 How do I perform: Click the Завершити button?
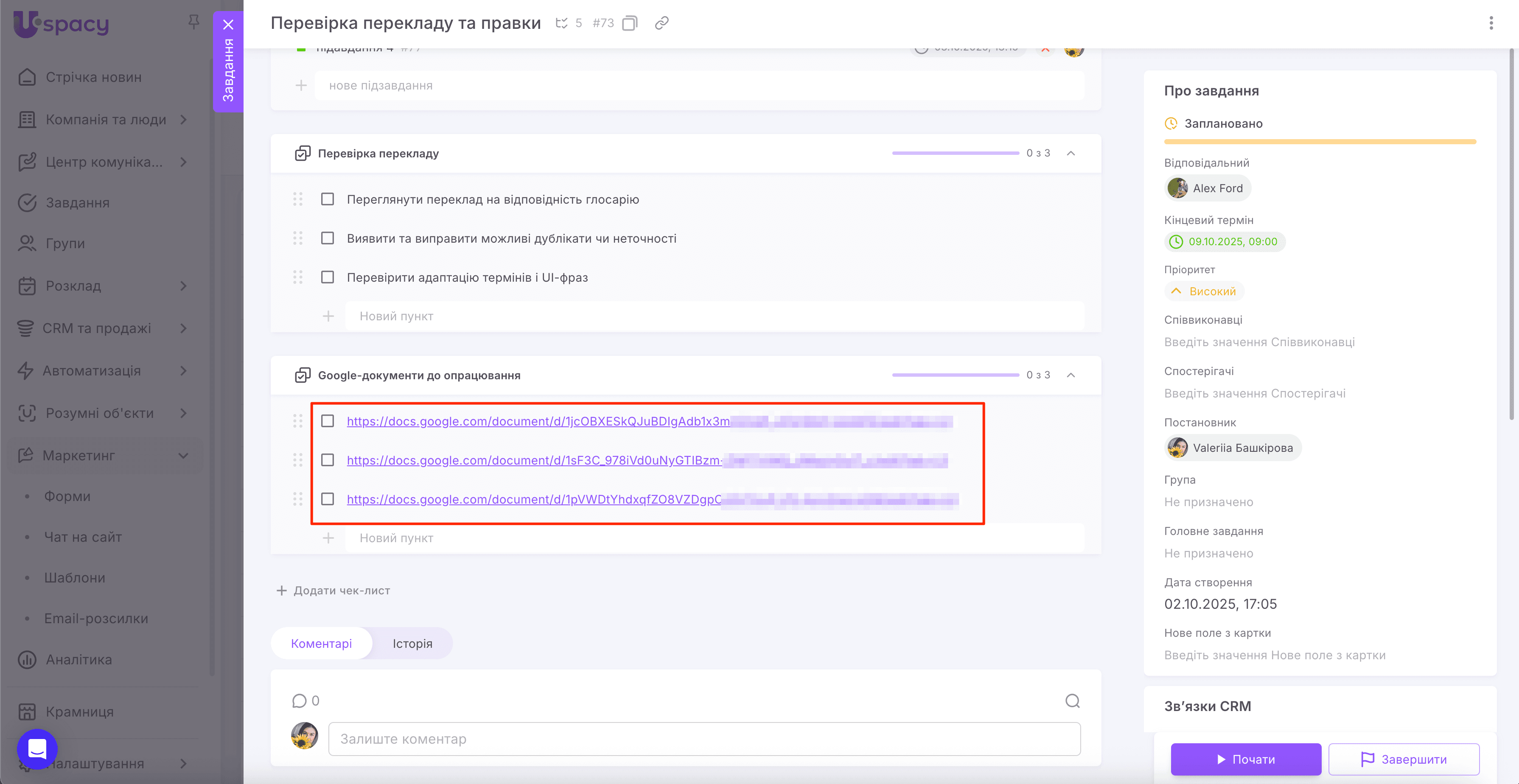(1404, 759)
